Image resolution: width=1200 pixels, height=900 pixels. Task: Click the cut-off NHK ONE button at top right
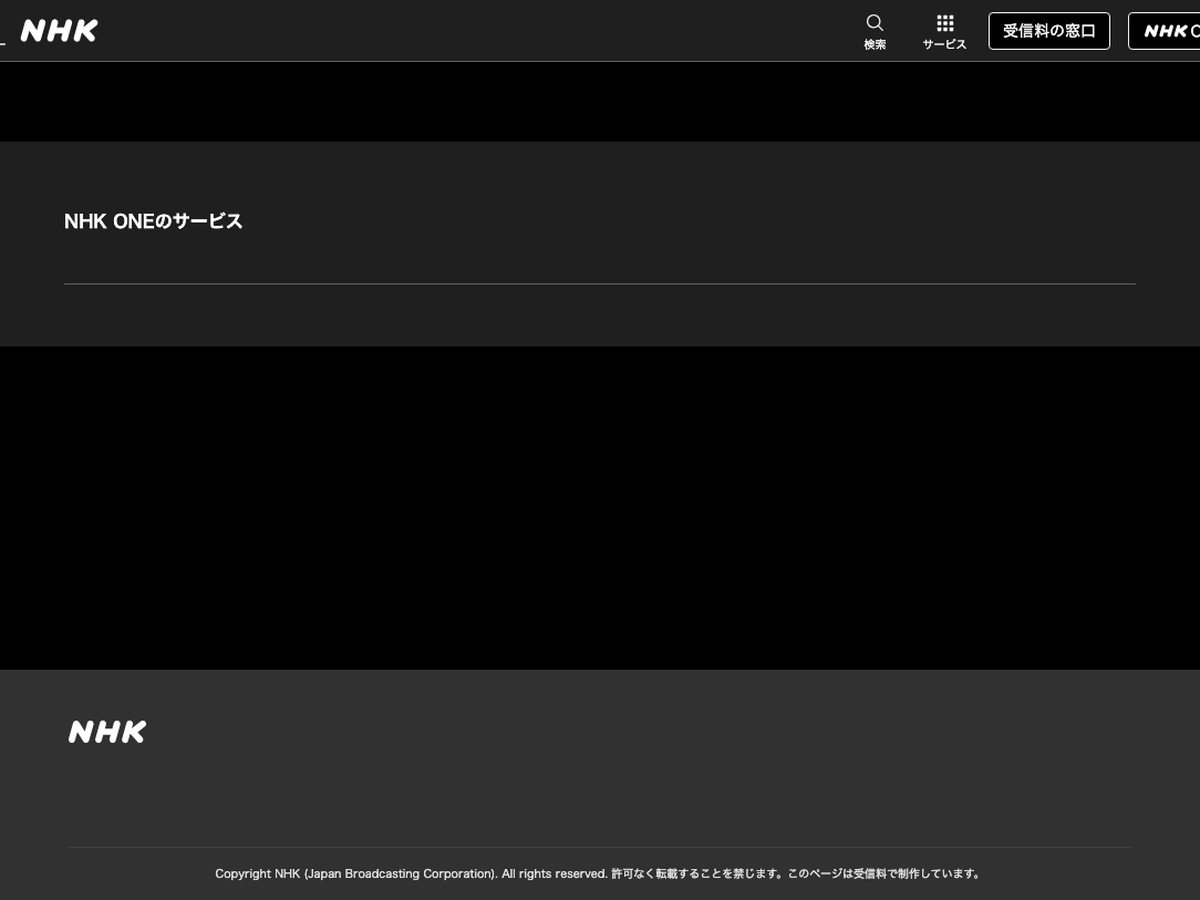pyautogui.click(x=1166, y=31)
